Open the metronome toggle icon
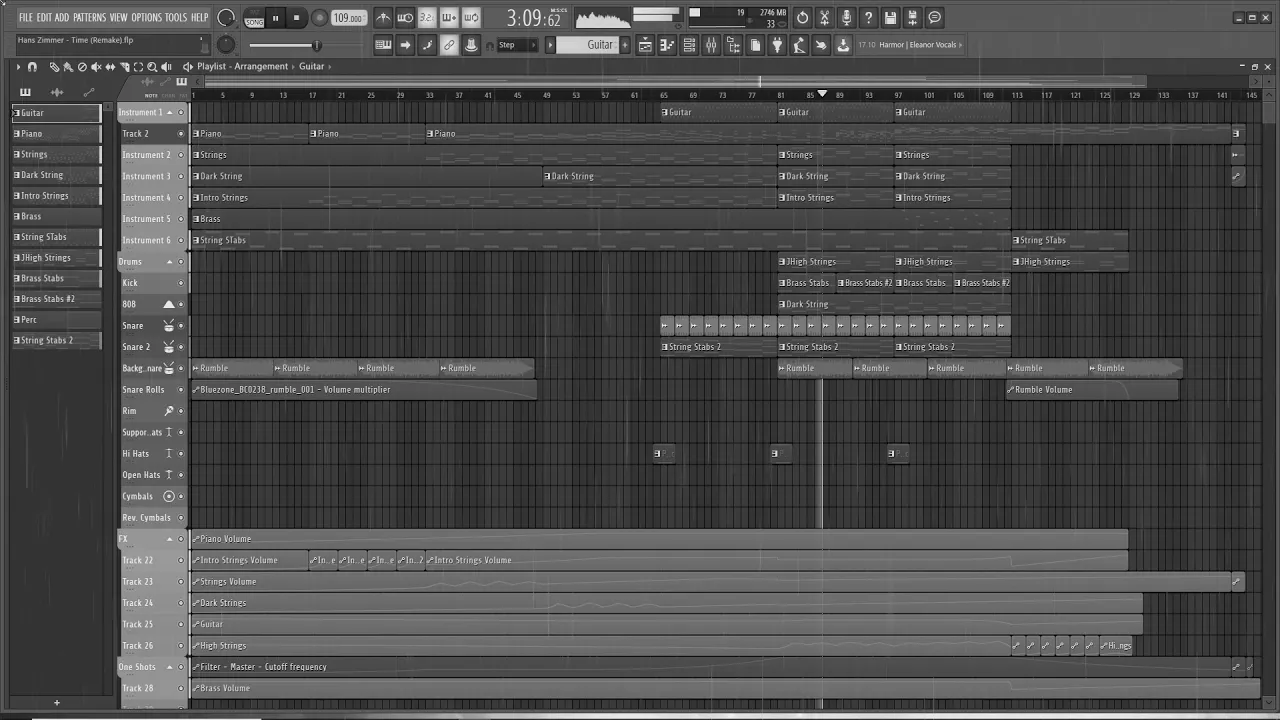This screenshot has width=1280, height=720. pos(383,18)
